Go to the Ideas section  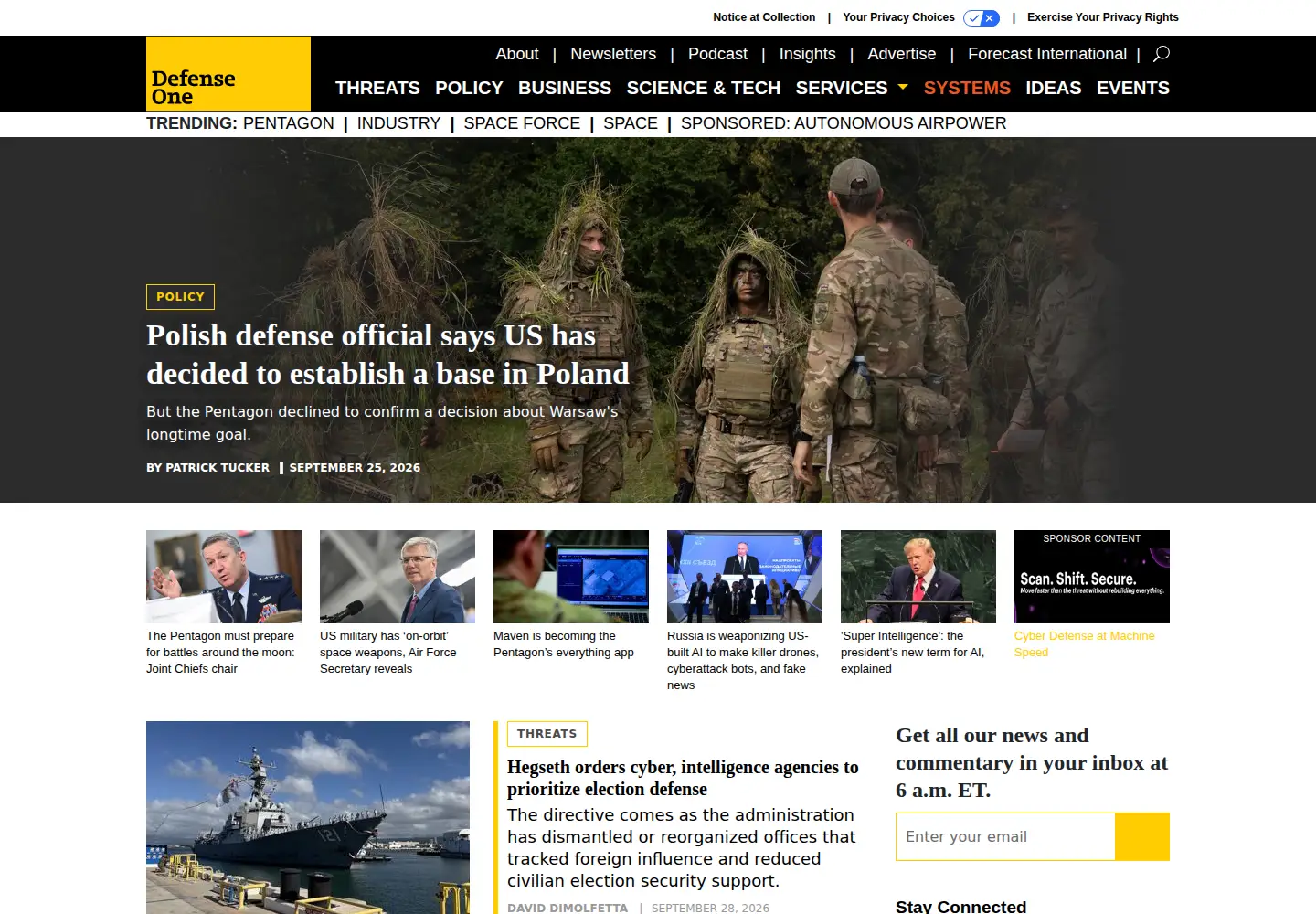[x=1054, y=88]
